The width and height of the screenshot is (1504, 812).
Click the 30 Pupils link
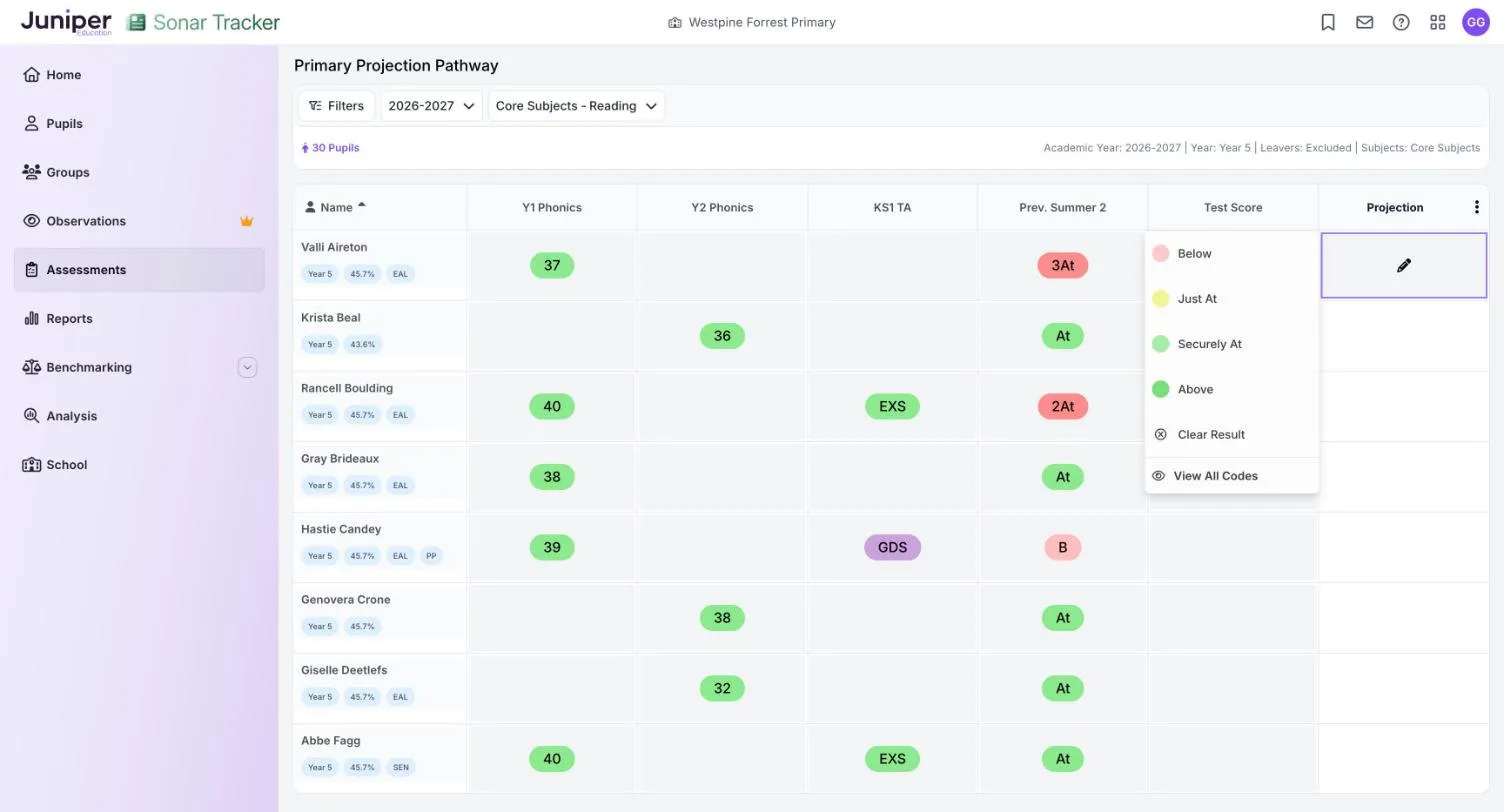pyautogui.click(x=331, y=148)
